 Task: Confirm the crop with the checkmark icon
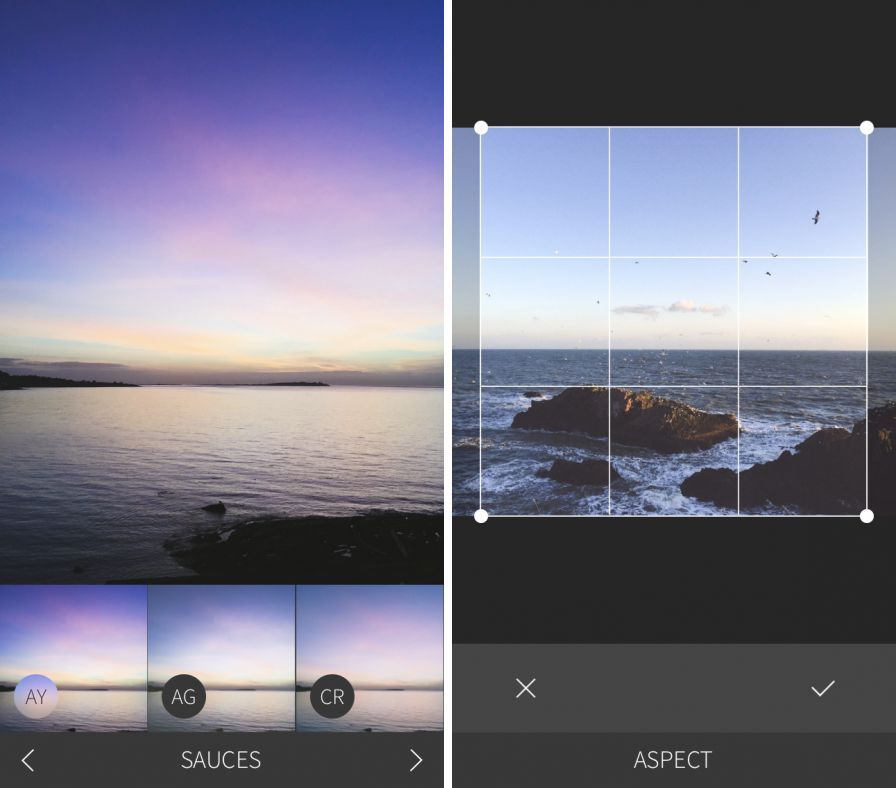click(x=822, y=688)
